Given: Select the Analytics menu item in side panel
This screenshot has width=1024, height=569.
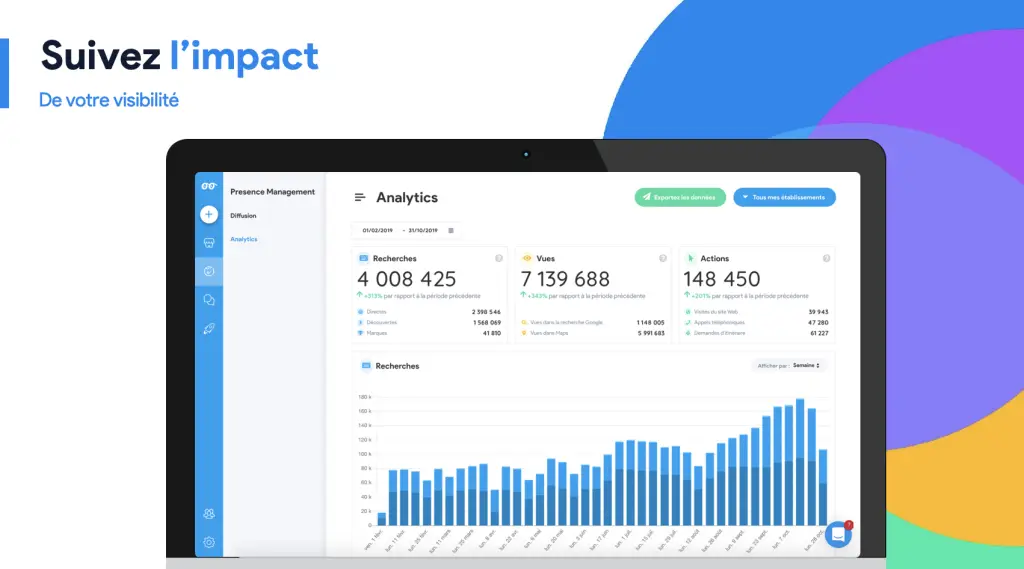Looking at the screenshot, I should click(243, 239).
